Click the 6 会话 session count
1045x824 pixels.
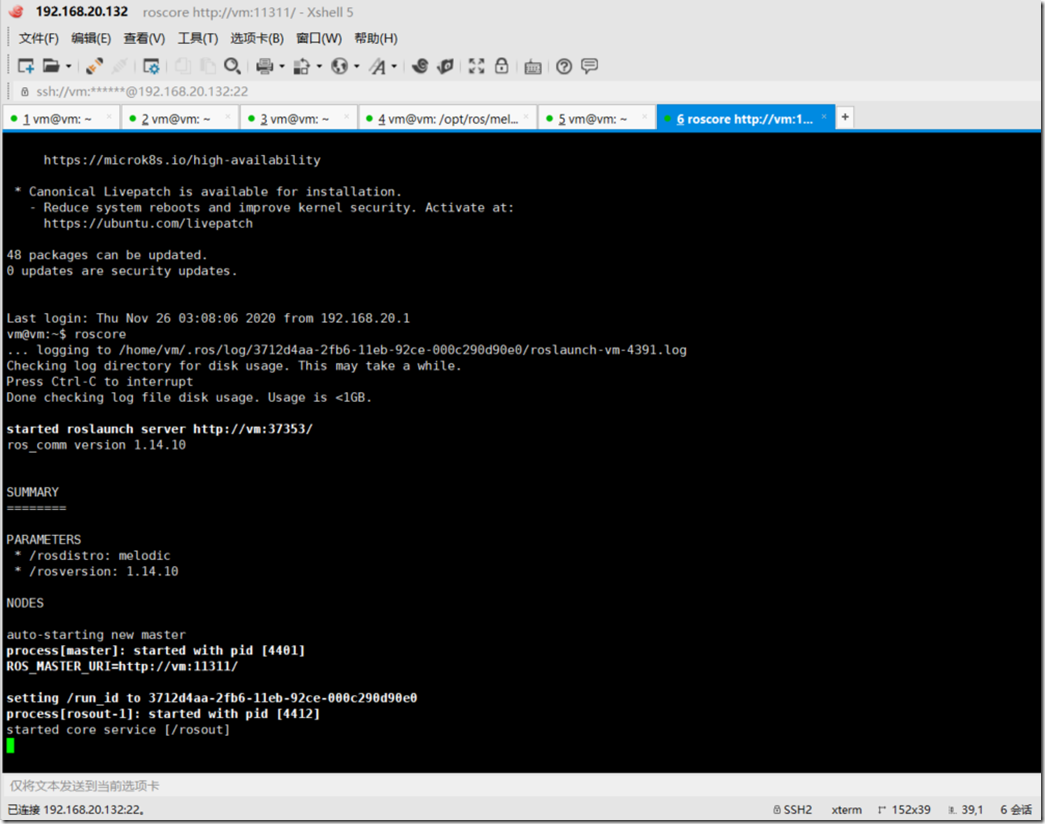[x=1016, y=809]
